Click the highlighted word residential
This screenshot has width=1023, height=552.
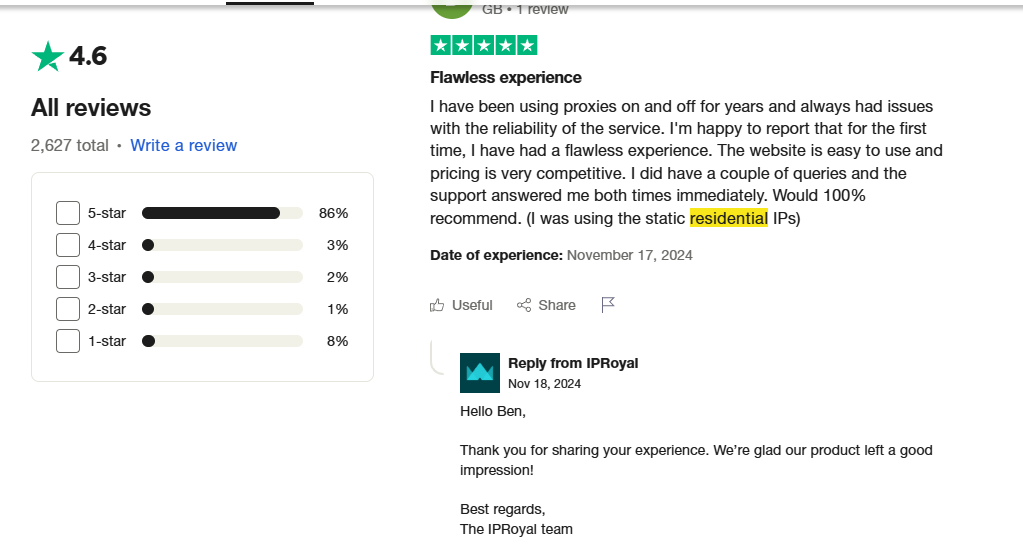pos(729,219)
